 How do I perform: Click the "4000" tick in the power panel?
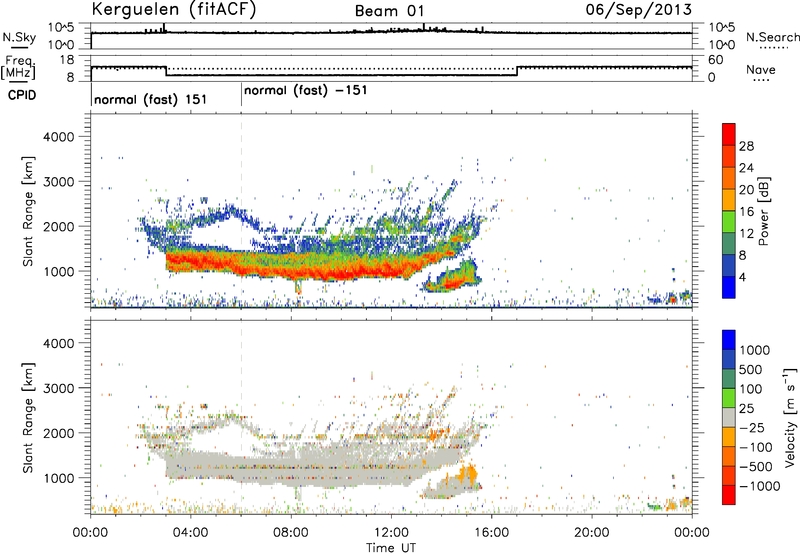58,137
